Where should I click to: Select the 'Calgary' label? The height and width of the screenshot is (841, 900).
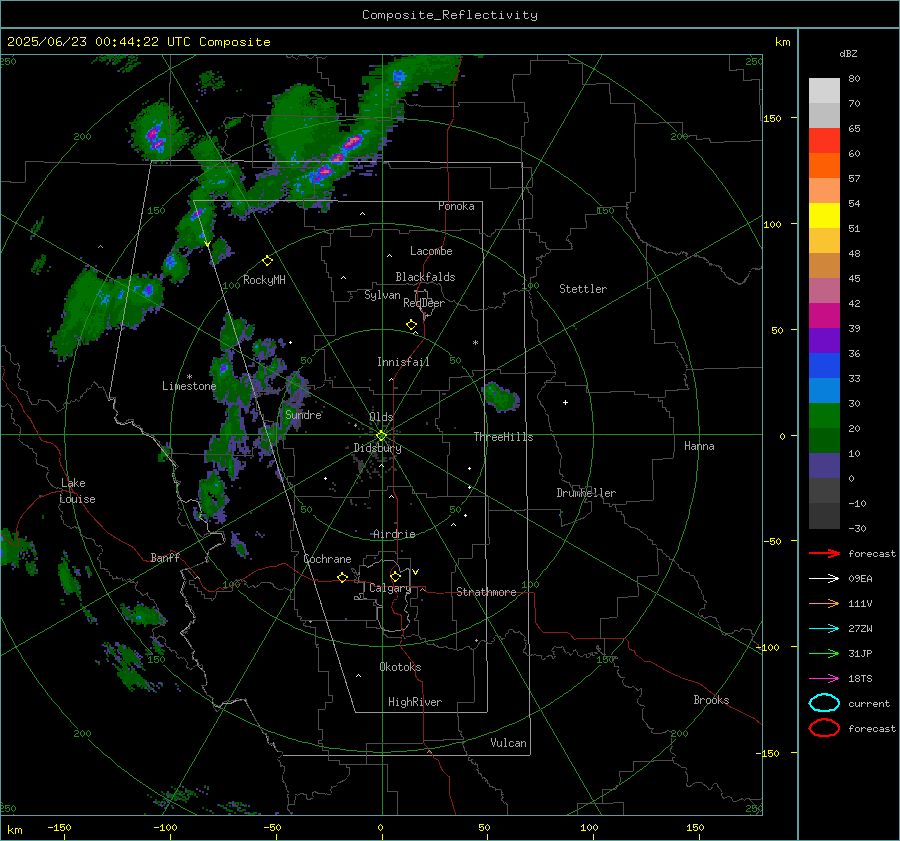tap(390, 588)
